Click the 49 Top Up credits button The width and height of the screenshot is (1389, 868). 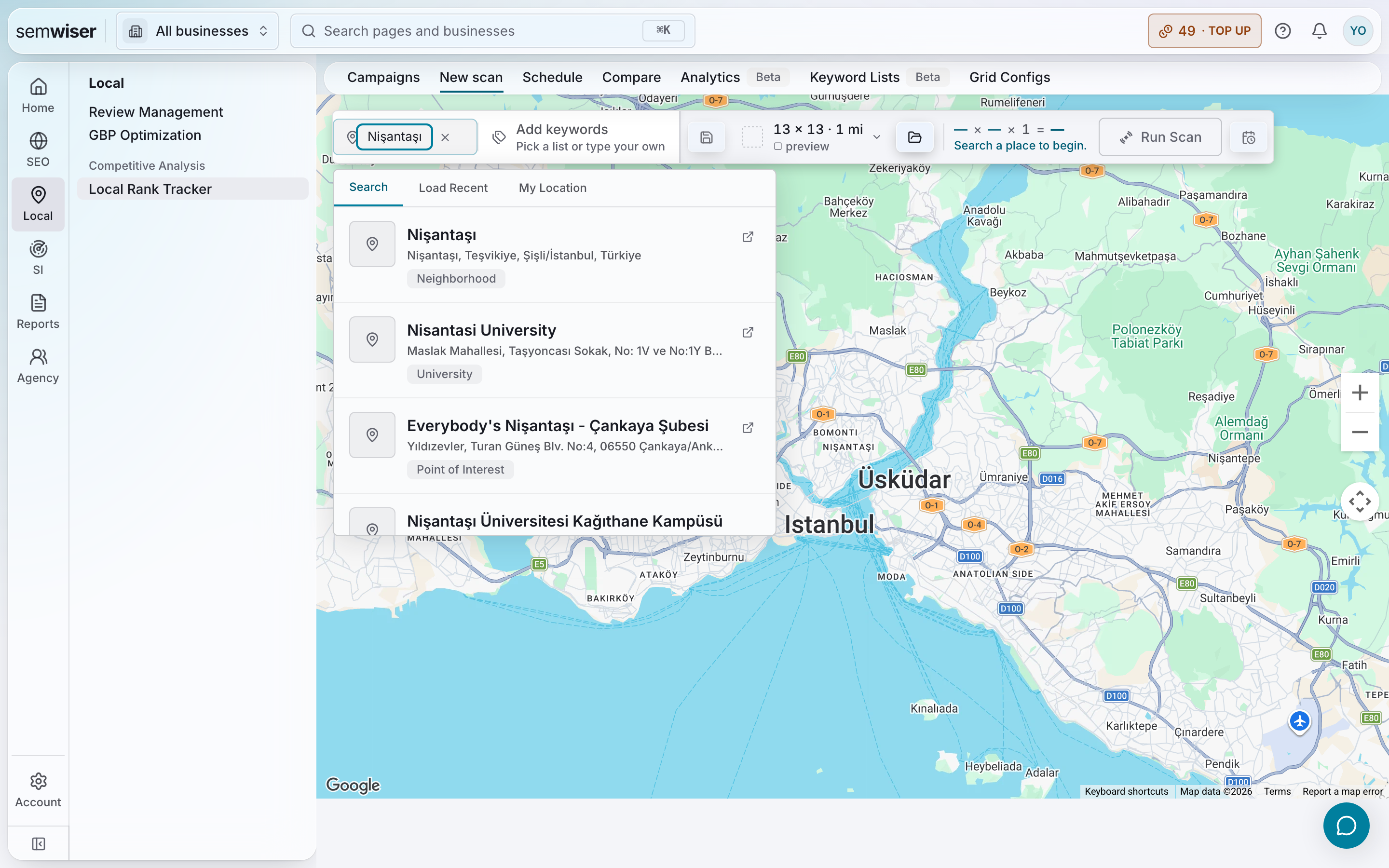click(1204, 31)
